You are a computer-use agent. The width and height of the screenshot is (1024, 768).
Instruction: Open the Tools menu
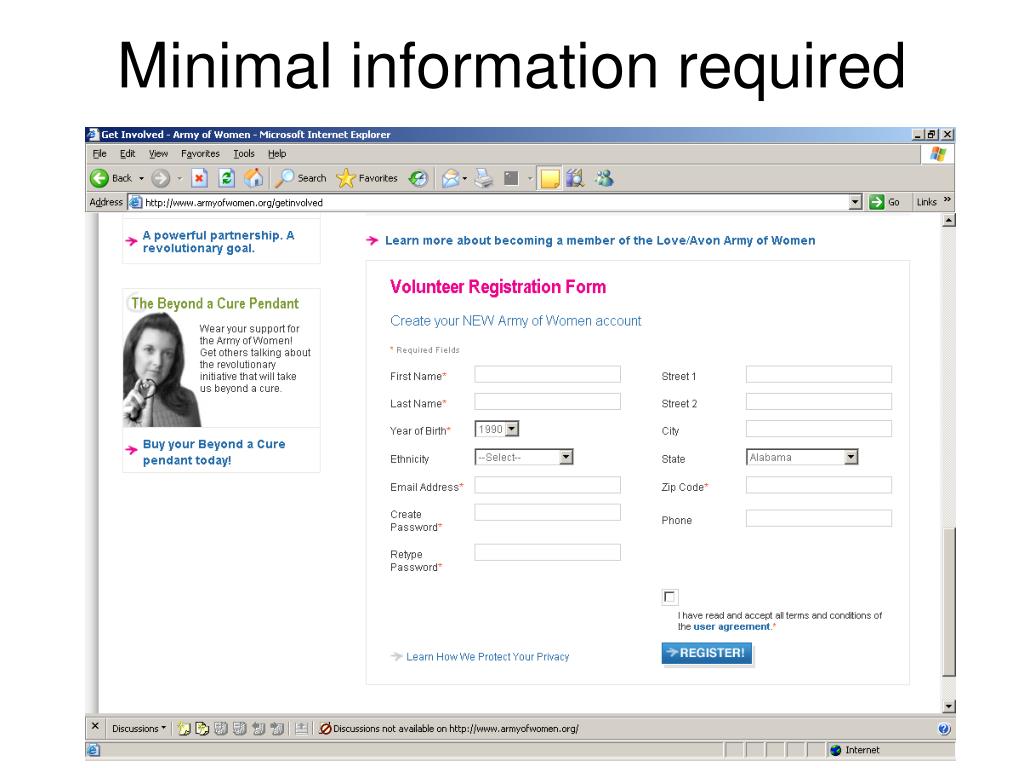coord(244,154)
